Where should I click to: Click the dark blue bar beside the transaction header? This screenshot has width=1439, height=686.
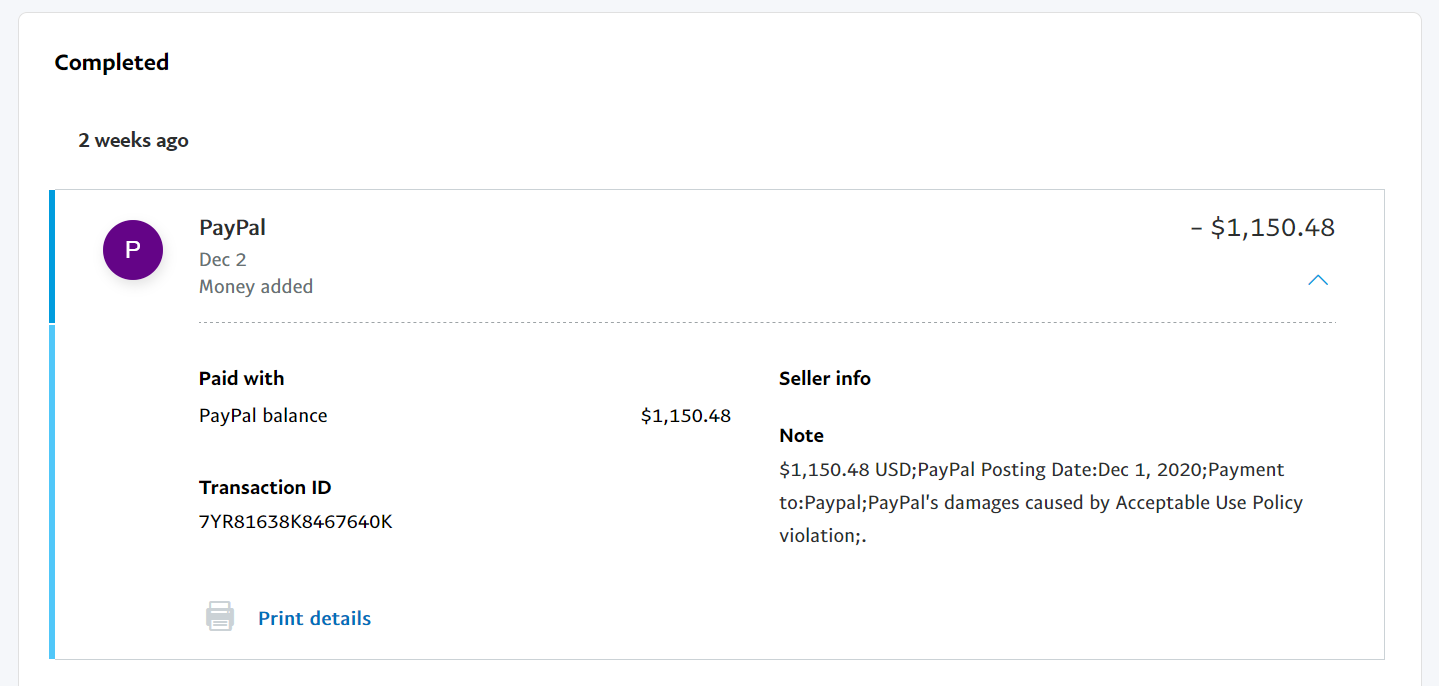click(x=52, y=256)
